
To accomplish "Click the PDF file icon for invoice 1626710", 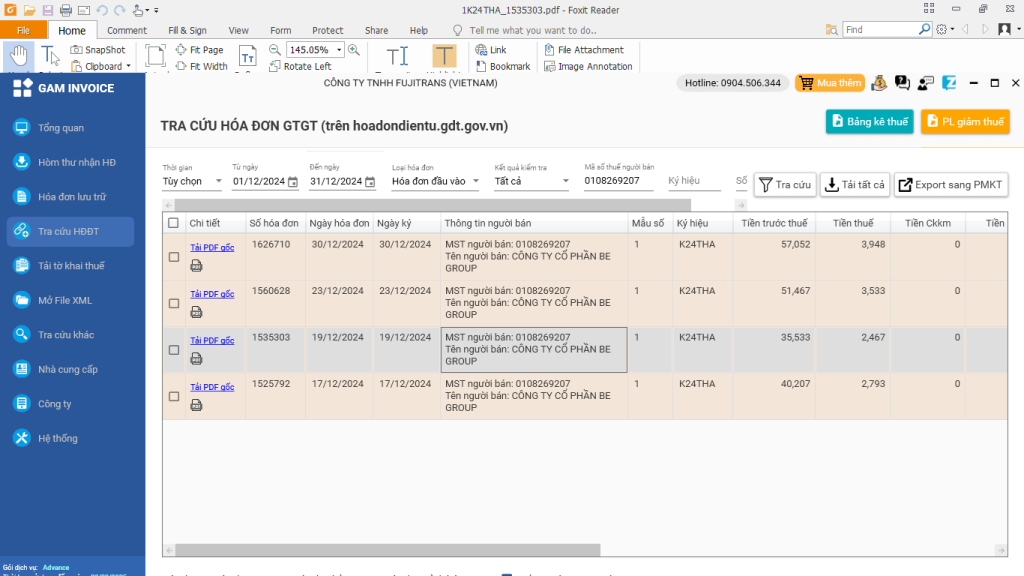I will pyautogui.click(x=196, y=266).
